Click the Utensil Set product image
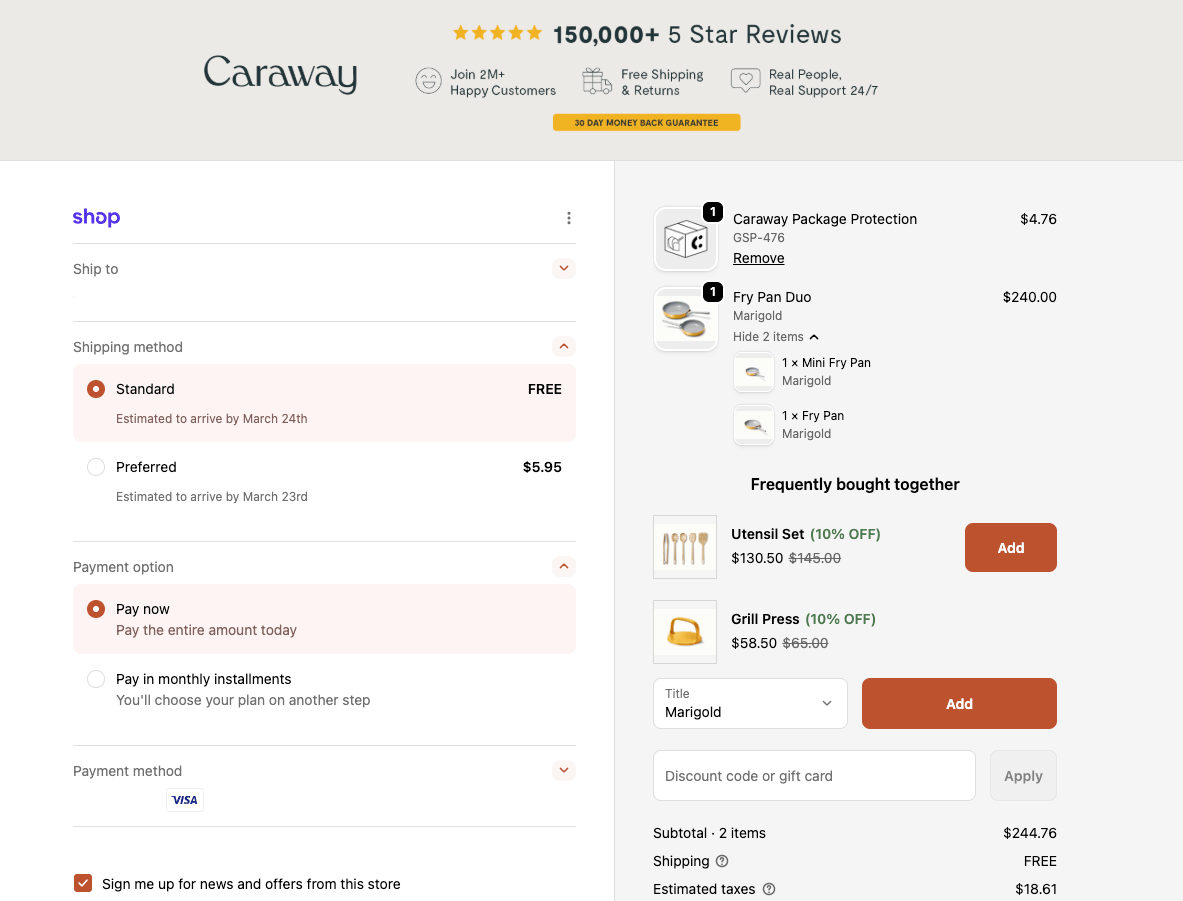This screenshot has width=1183, height=901. (x=685, y=547)
